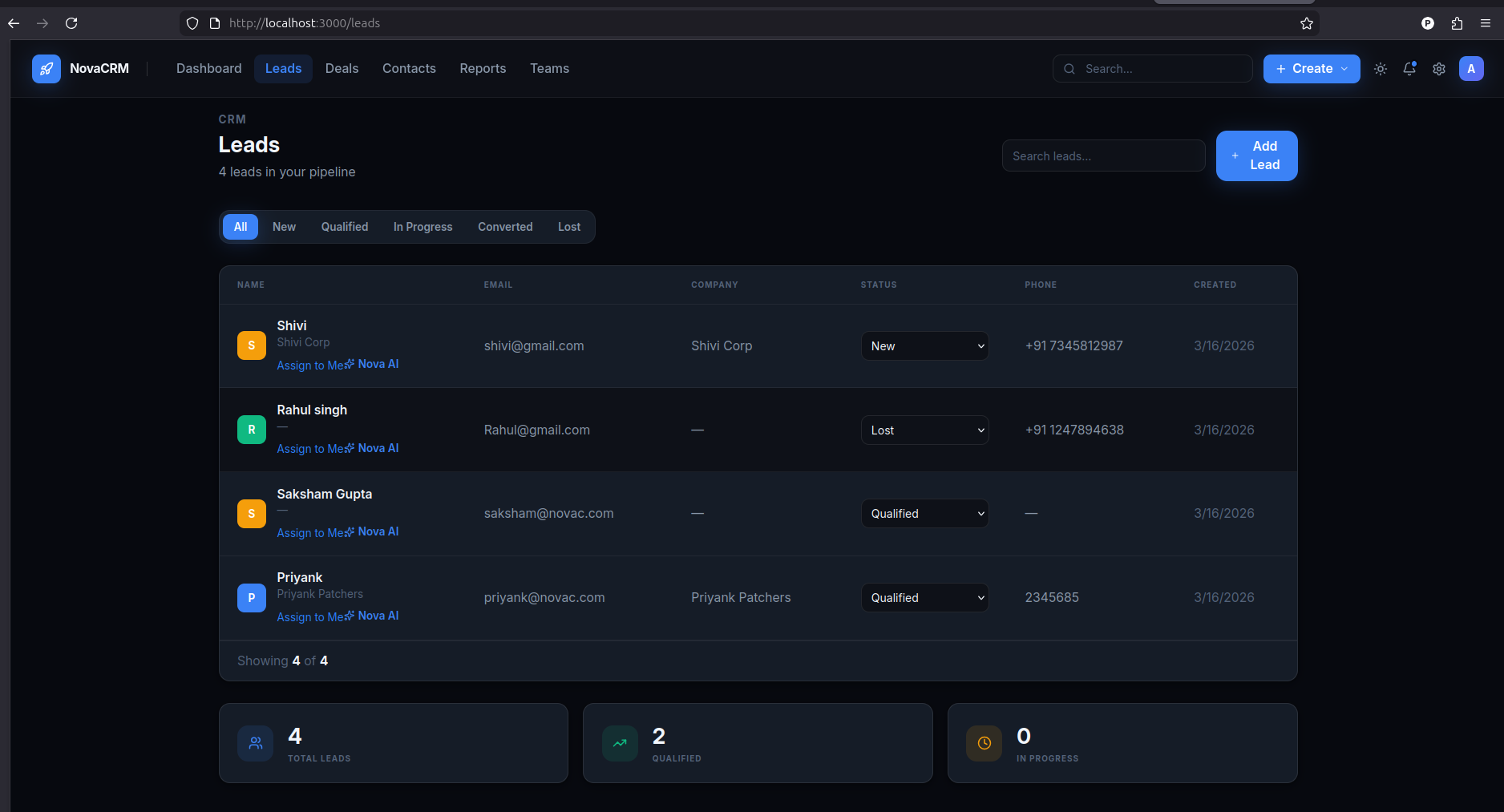Viewport: 1504px width, 812px height.
Task: Filter leads by the In Progress tab
Action: [x=423, y=227]
